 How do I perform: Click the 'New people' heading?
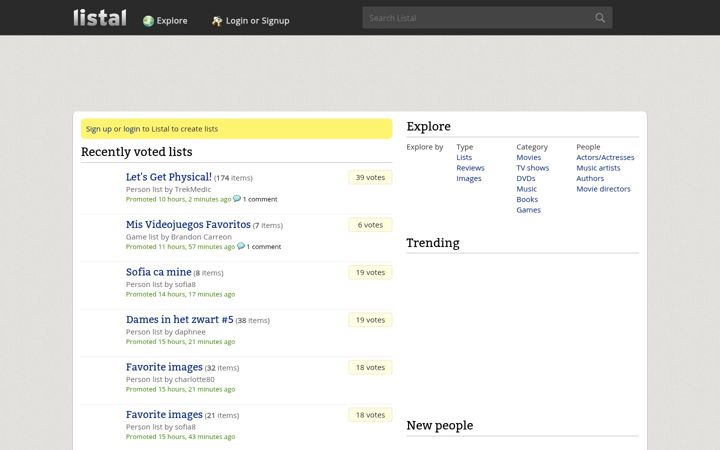[x=439, y=426]
